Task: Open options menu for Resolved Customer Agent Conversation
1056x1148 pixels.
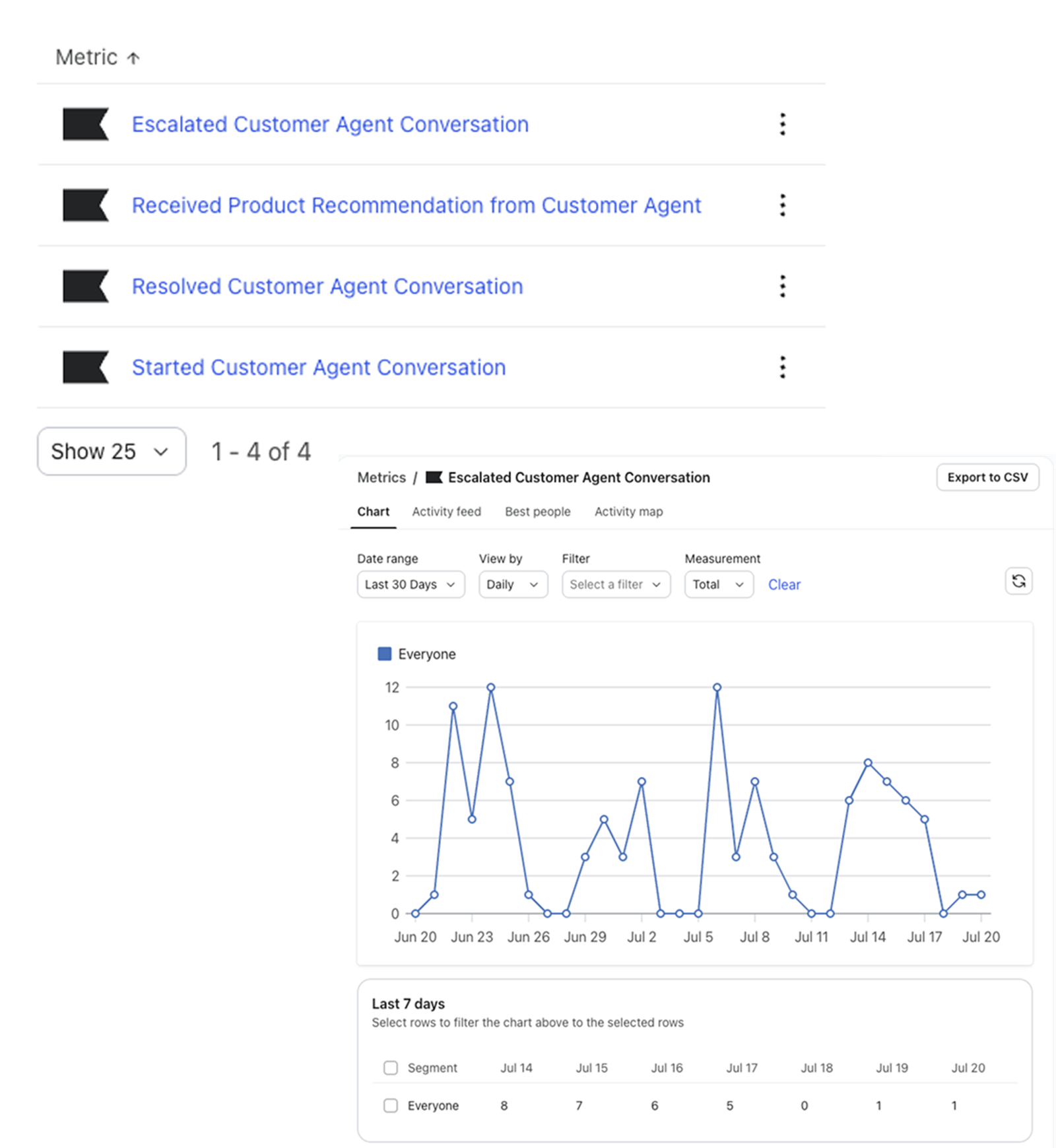Action: coord(783,287)
